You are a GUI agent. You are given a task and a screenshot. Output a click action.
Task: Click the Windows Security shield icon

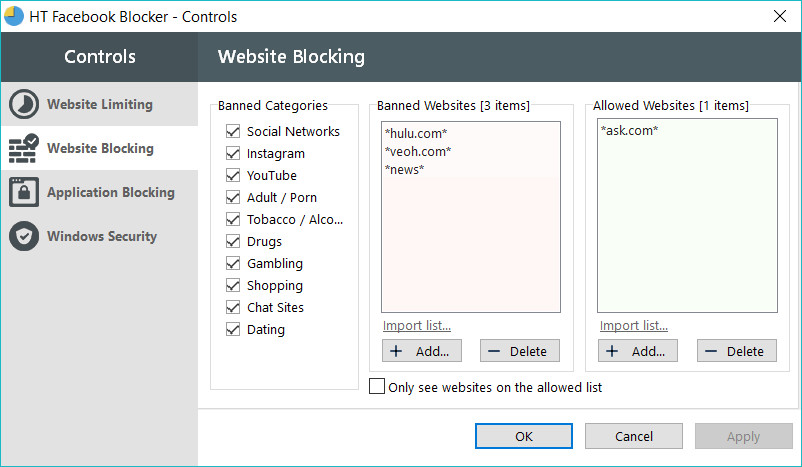(24, 236)
